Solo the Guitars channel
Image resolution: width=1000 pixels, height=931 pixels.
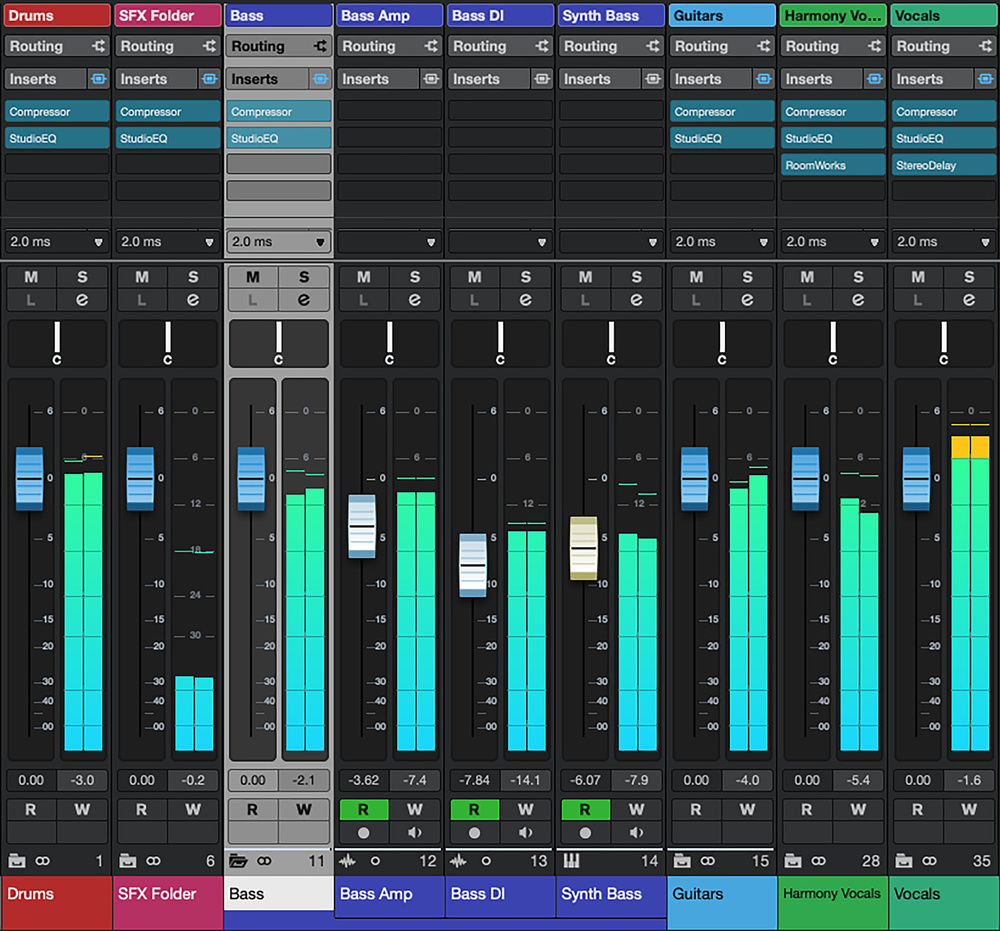click(x=747, y=277)
